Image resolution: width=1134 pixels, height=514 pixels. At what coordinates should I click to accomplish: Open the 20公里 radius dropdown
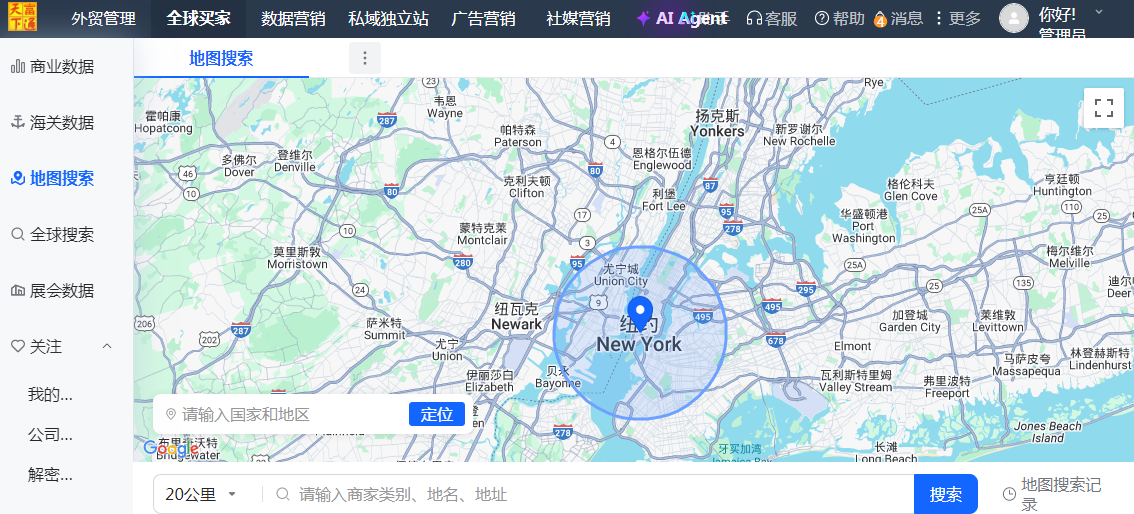(x=201, y=494)
